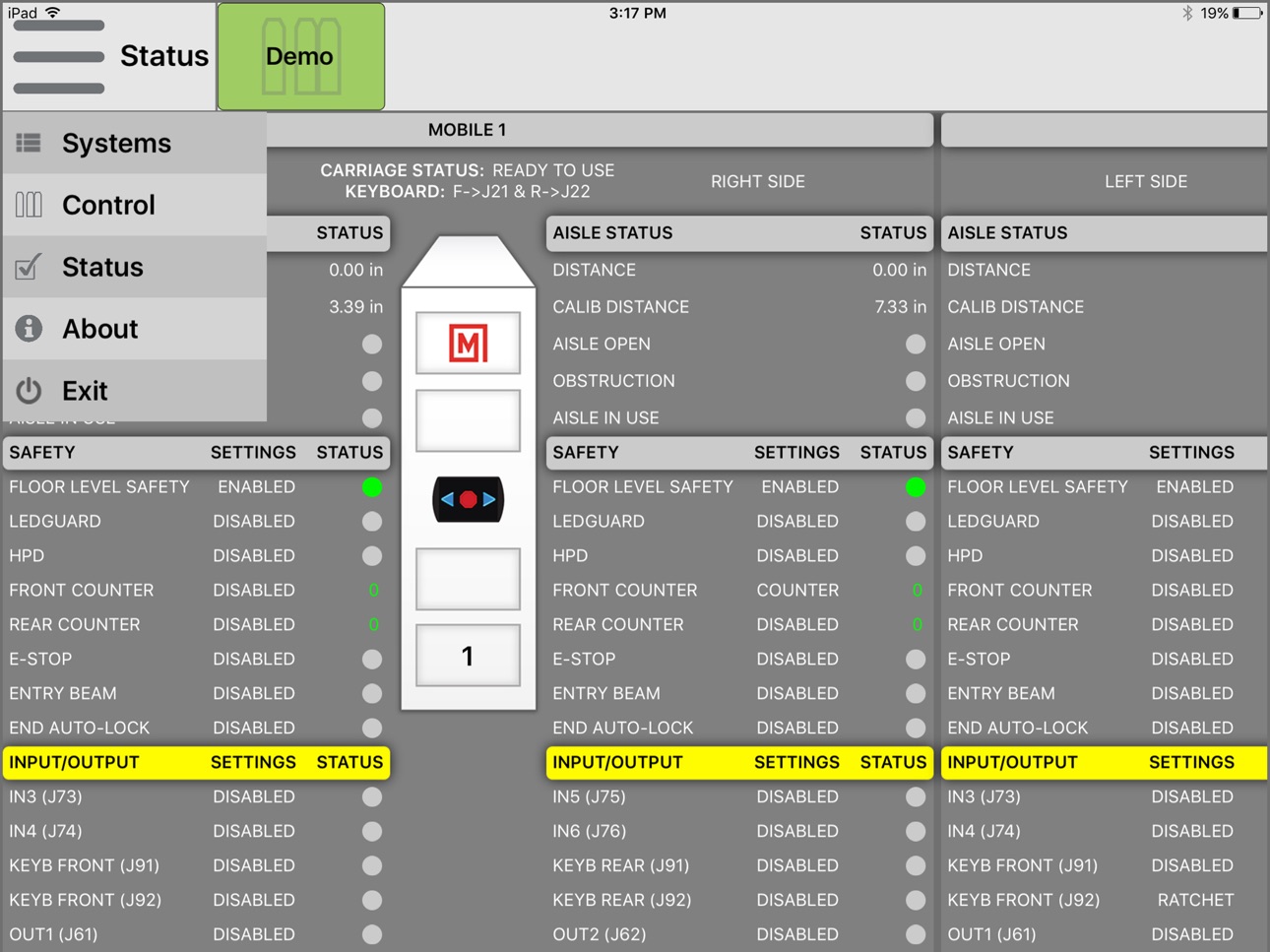
Task: Tap far-right FLOOR LEVEL SAFETY ENABLED setting
Action: (x=1194, y=486)
